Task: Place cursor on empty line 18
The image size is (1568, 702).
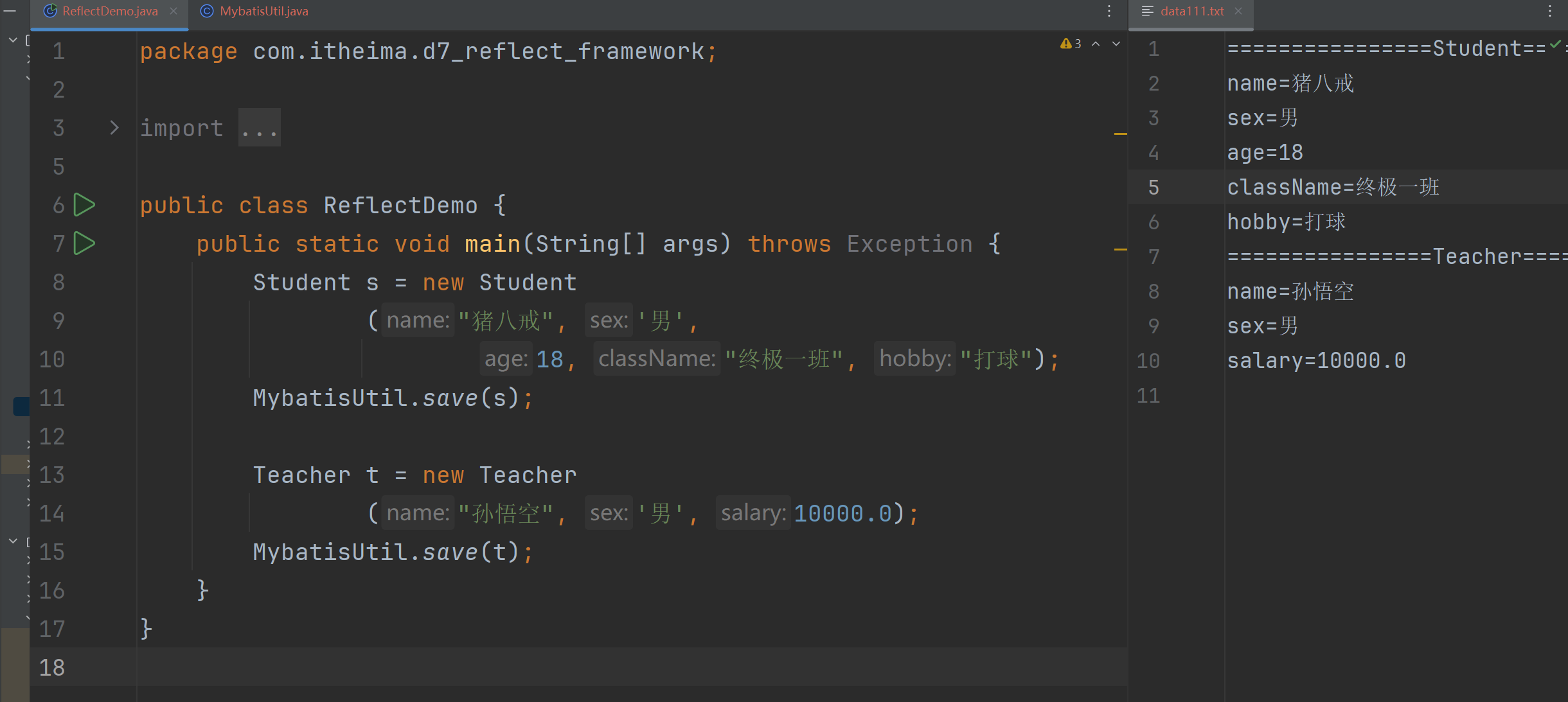Action: click(578, 667)
